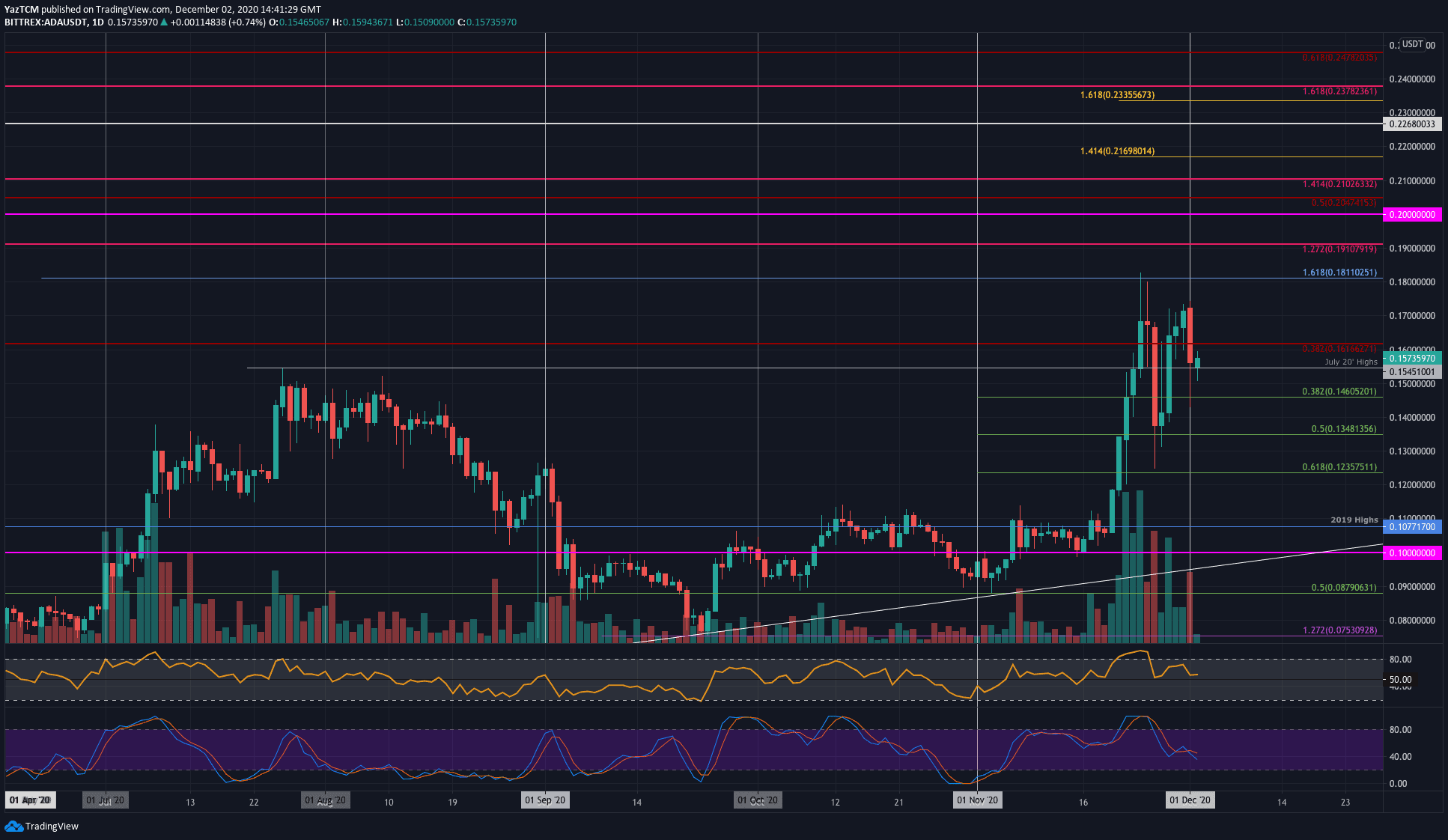The image size is (1448, 840).
Task: Click the YazTCM author name
Action: (21, 10)
